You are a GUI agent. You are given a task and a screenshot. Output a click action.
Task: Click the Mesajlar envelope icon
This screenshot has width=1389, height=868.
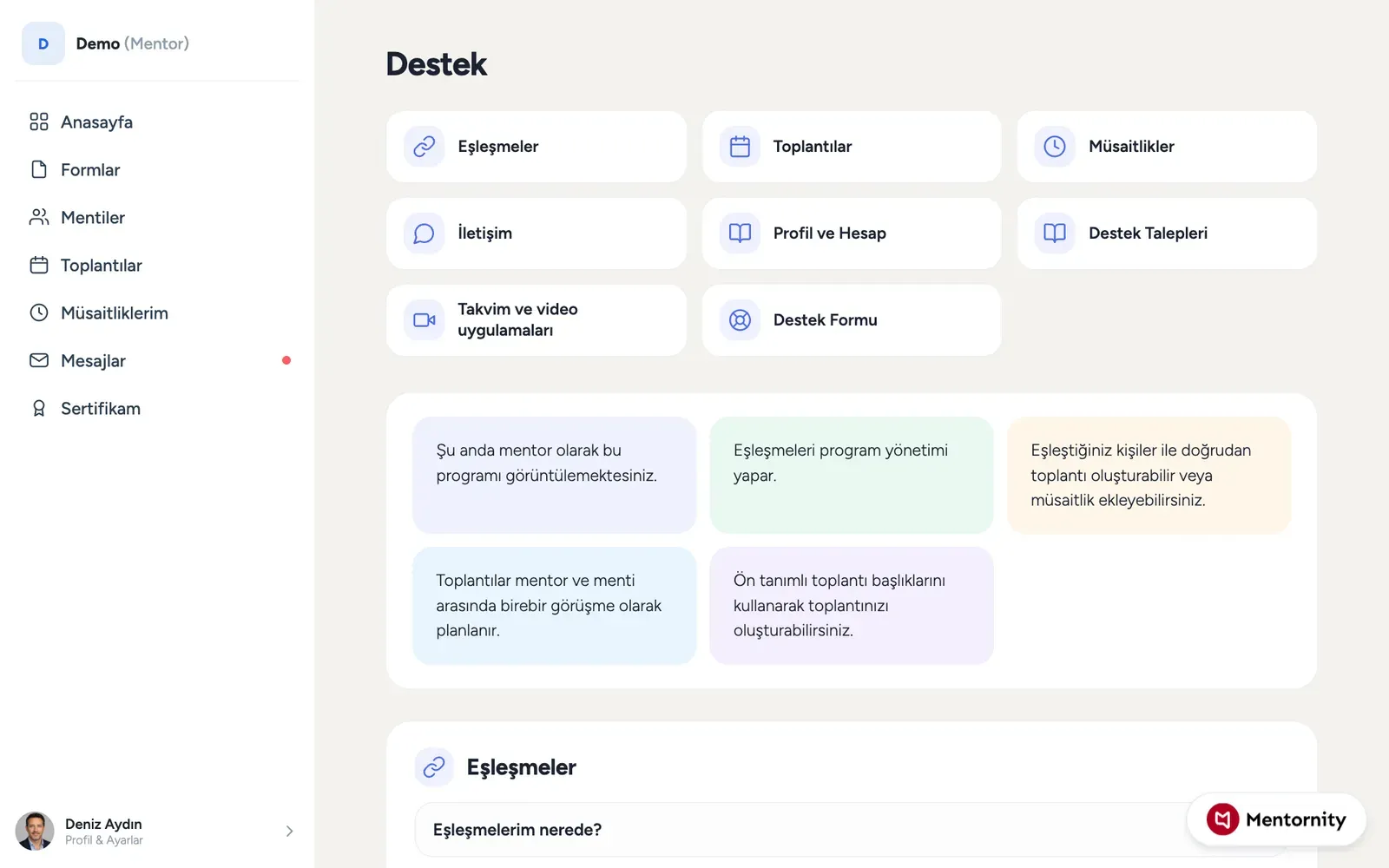click(39, 360)
